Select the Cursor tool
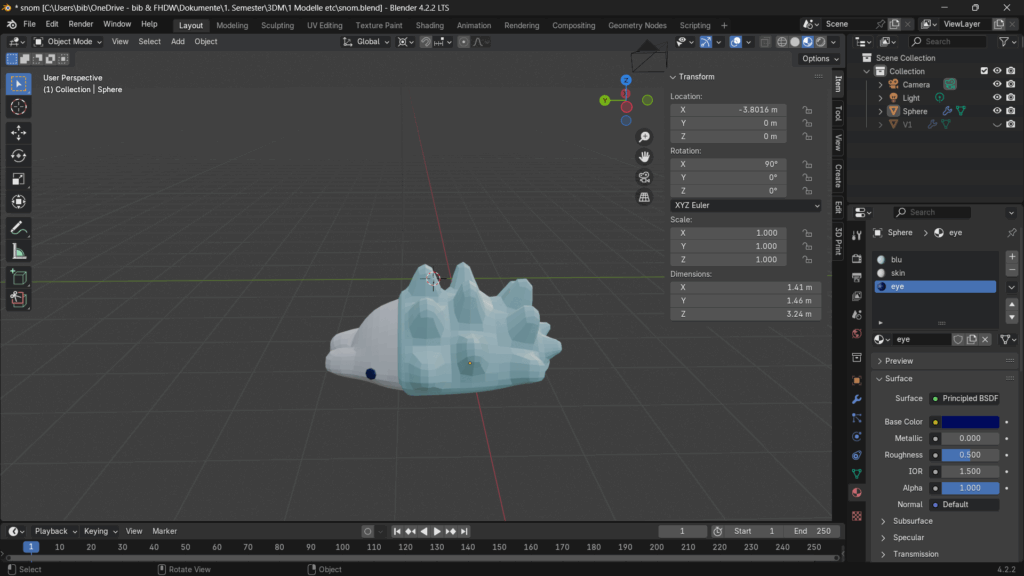The width and height of the screenshot is (1024, 576). click(x=18, y=107)
